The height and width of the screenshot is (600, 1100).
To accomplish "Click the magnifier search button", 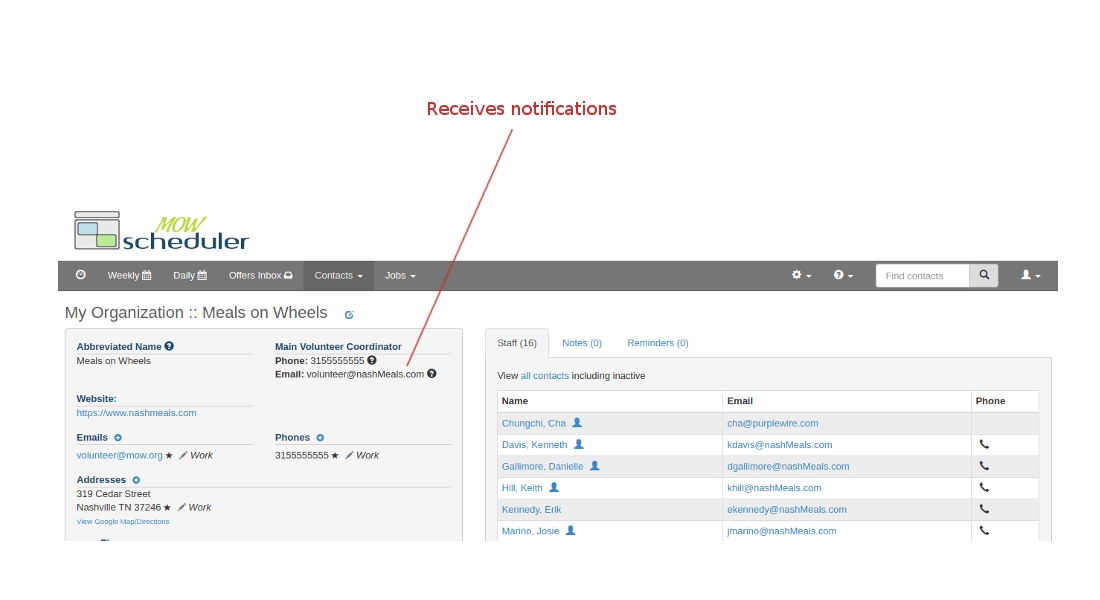I will click(984, 276).
